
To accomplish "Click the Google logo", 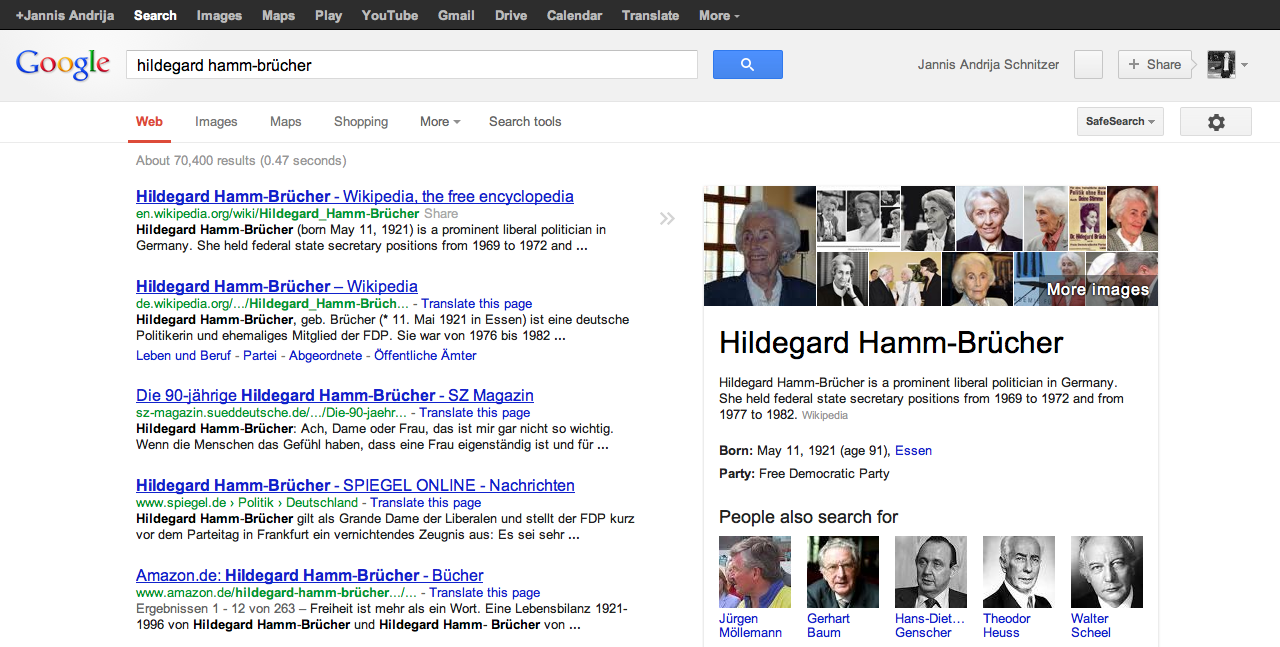I will pos(63,64).
